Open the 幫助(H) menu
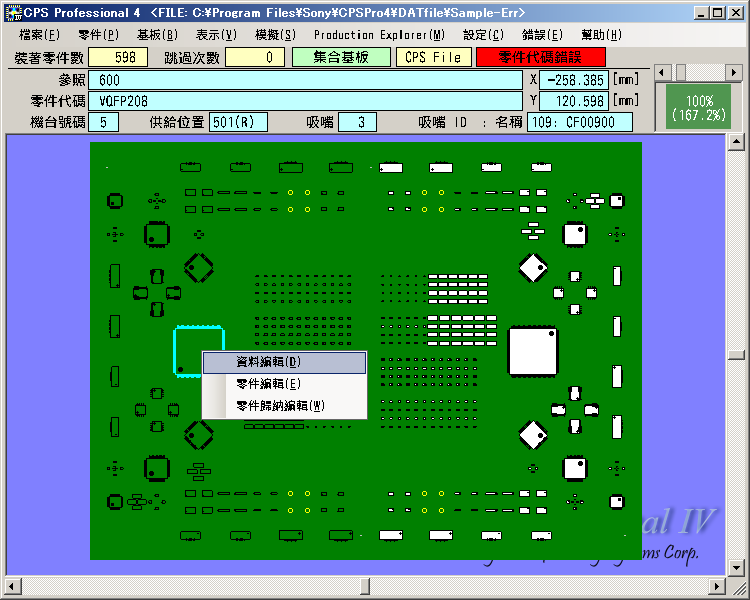Viewport: 750px width, 600px height. point(601,35)
